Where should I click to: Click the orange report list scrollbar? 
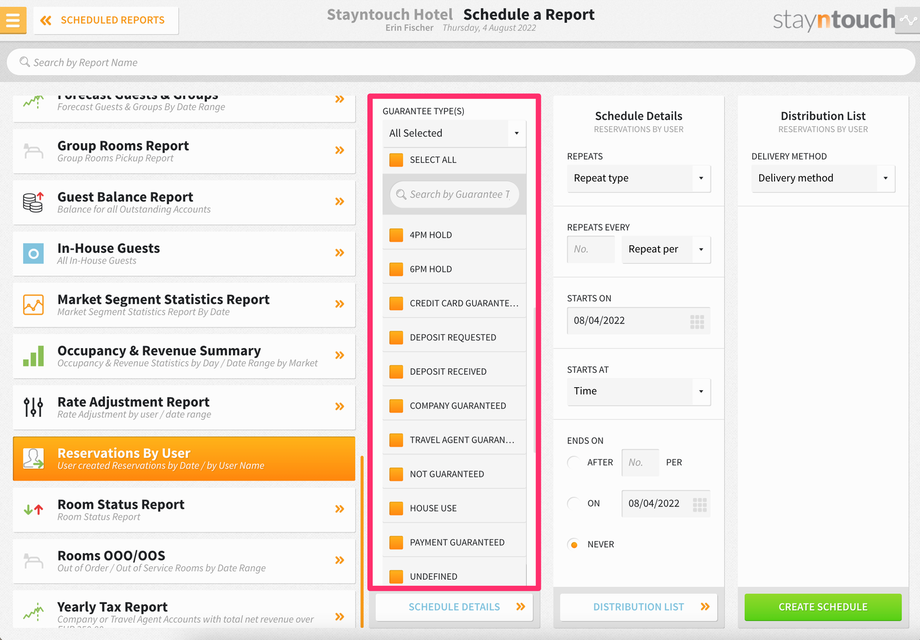click(x=362, y=541)
